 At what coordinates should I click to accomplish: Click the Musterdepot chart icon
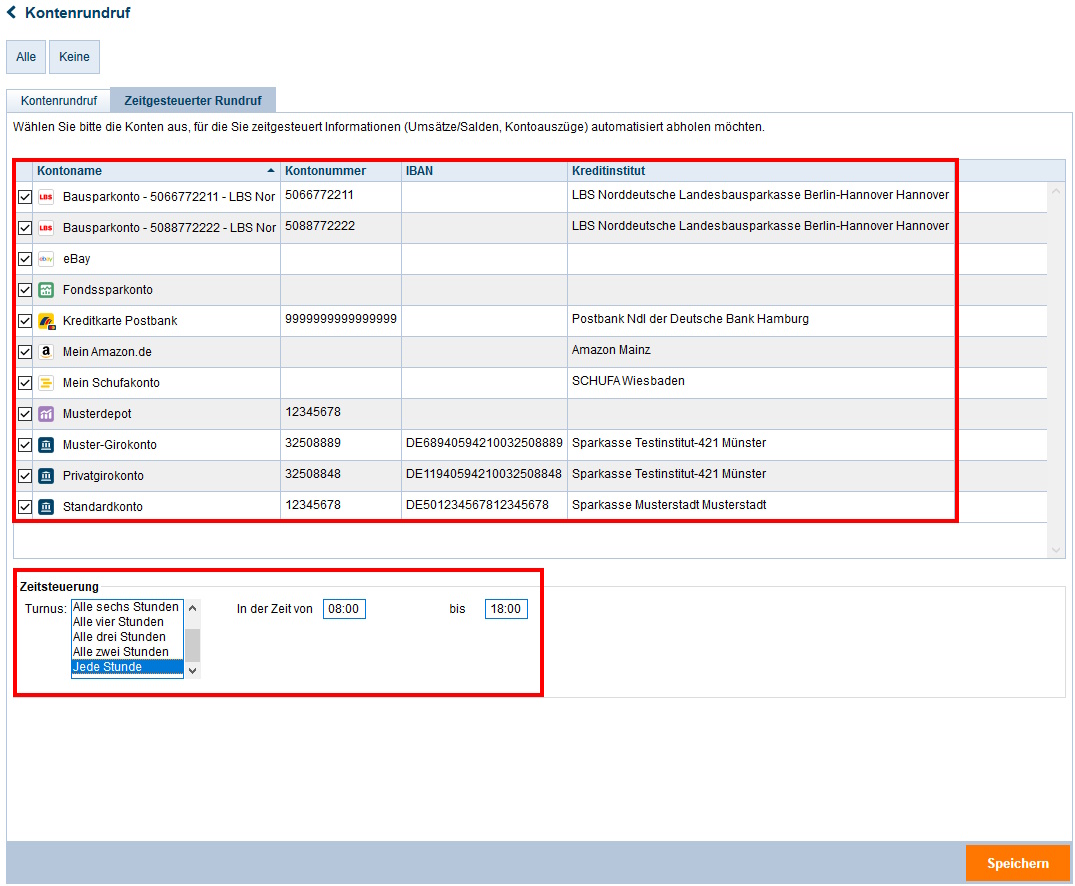[x=46, y=414]
